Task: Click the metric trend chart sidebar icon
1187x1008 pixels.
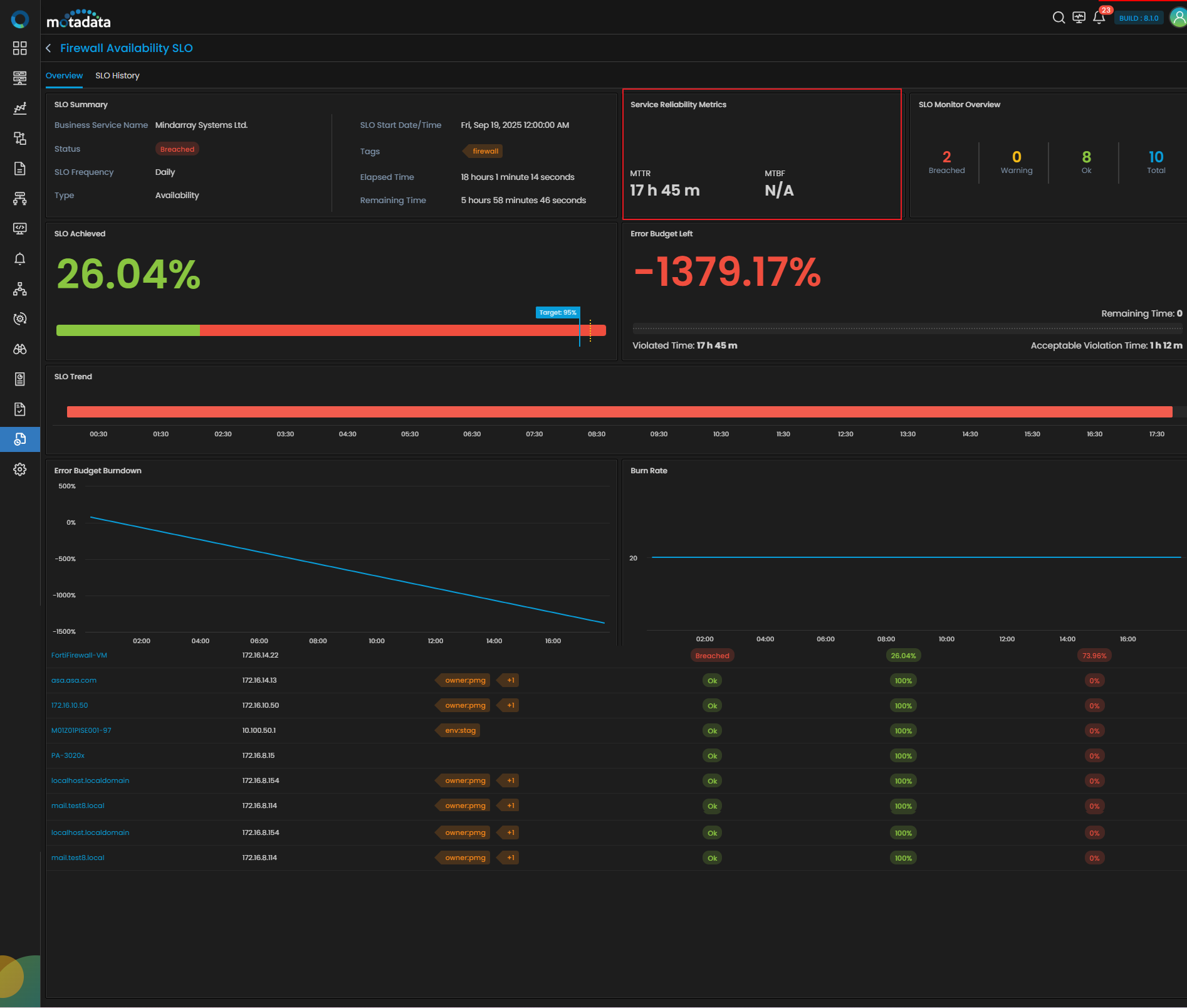Action: point(20,108)
